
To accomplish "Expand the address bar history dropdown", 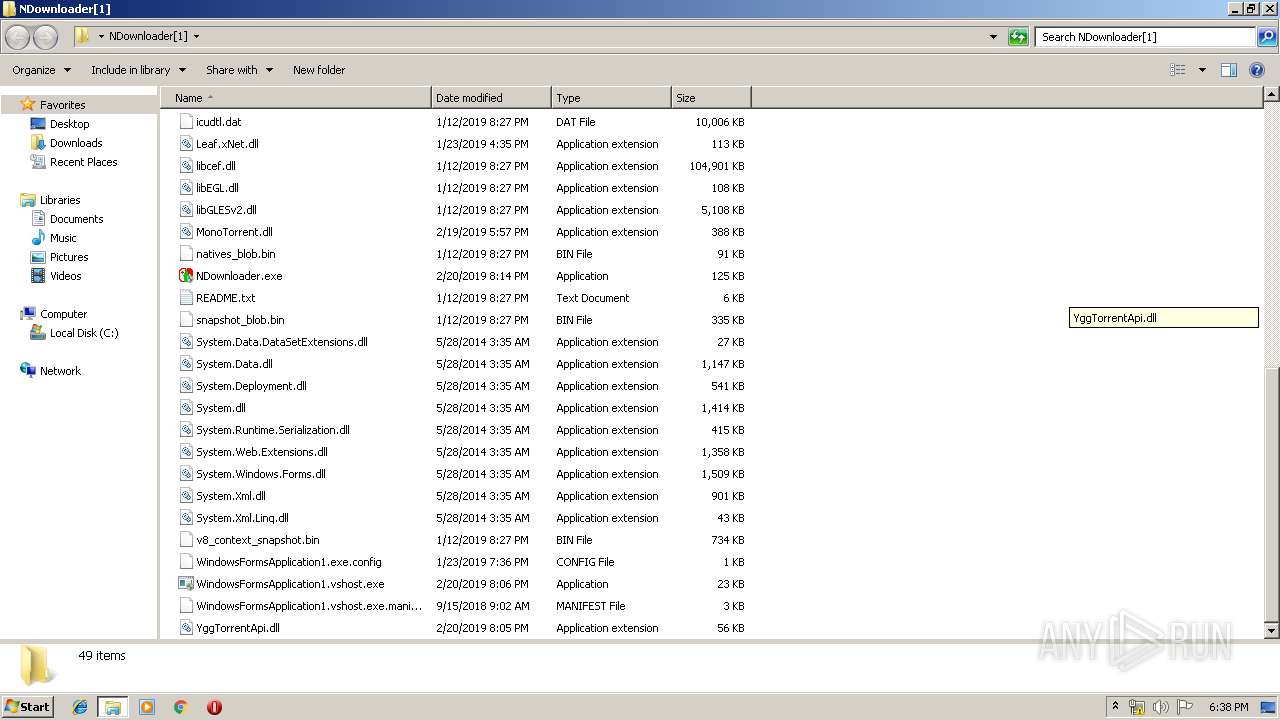I will (993, 37).
